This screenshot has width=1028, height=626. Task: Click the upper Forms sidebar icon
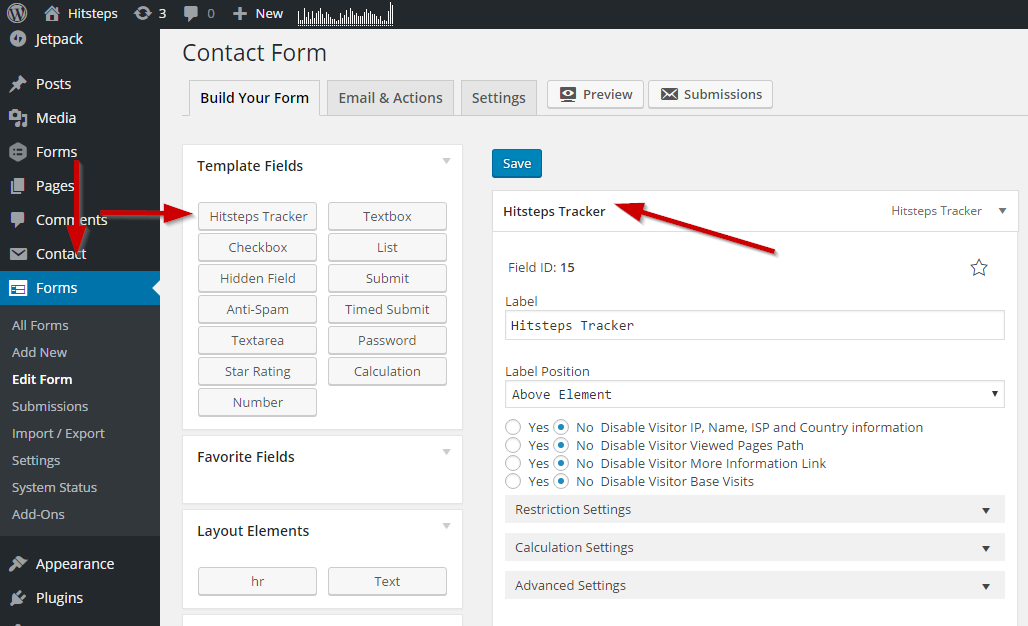click(18, 152)
